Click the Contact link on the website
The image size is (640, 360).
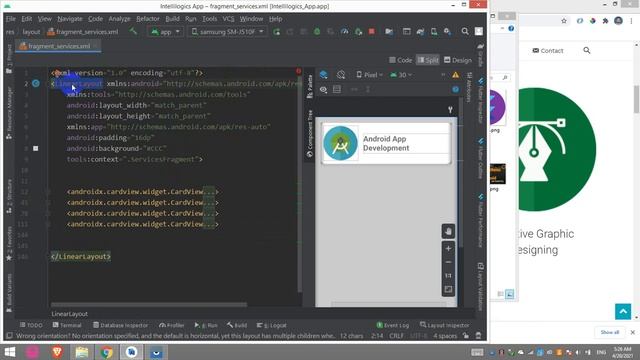(x=548, y=51)
